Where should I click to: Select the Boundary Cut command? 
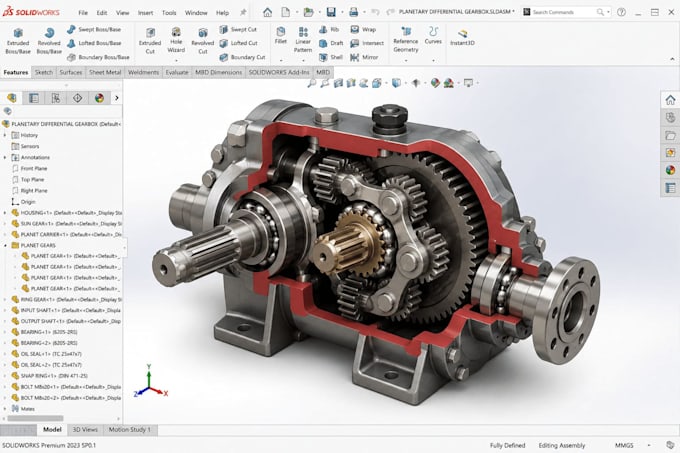point(242,57)
